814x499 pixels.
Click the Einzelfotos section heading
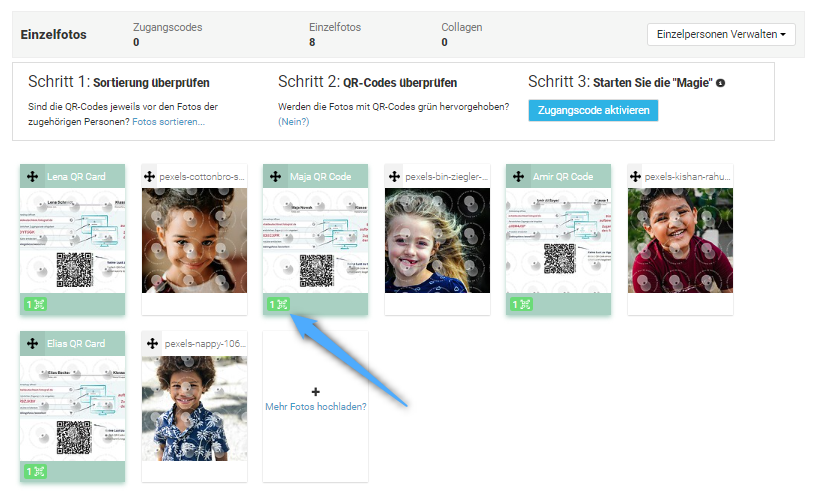(x=53, y=35)
